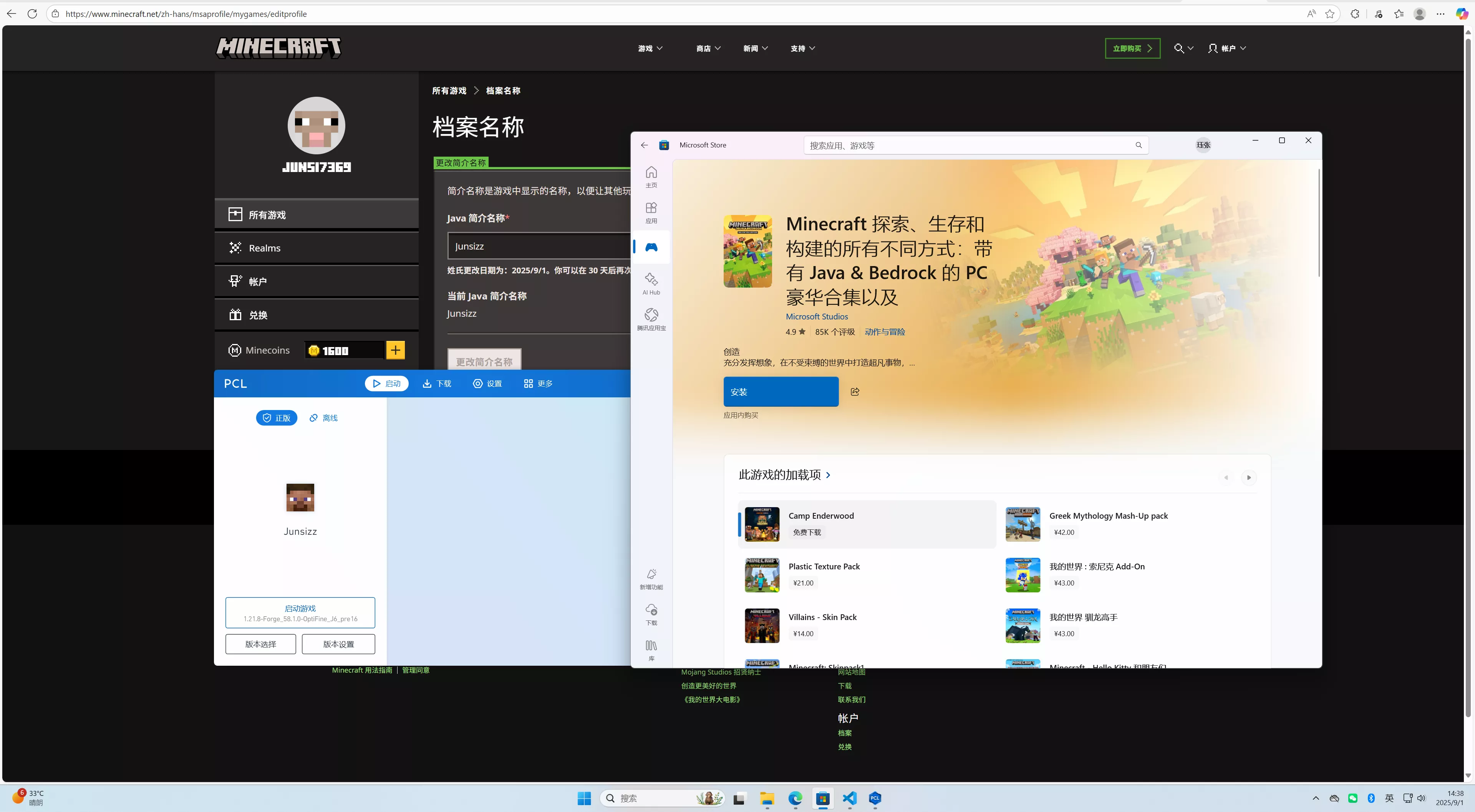Open Visual Studio Code from taskbar
This screenshot has height=812, width=1475.
[850, 798]
